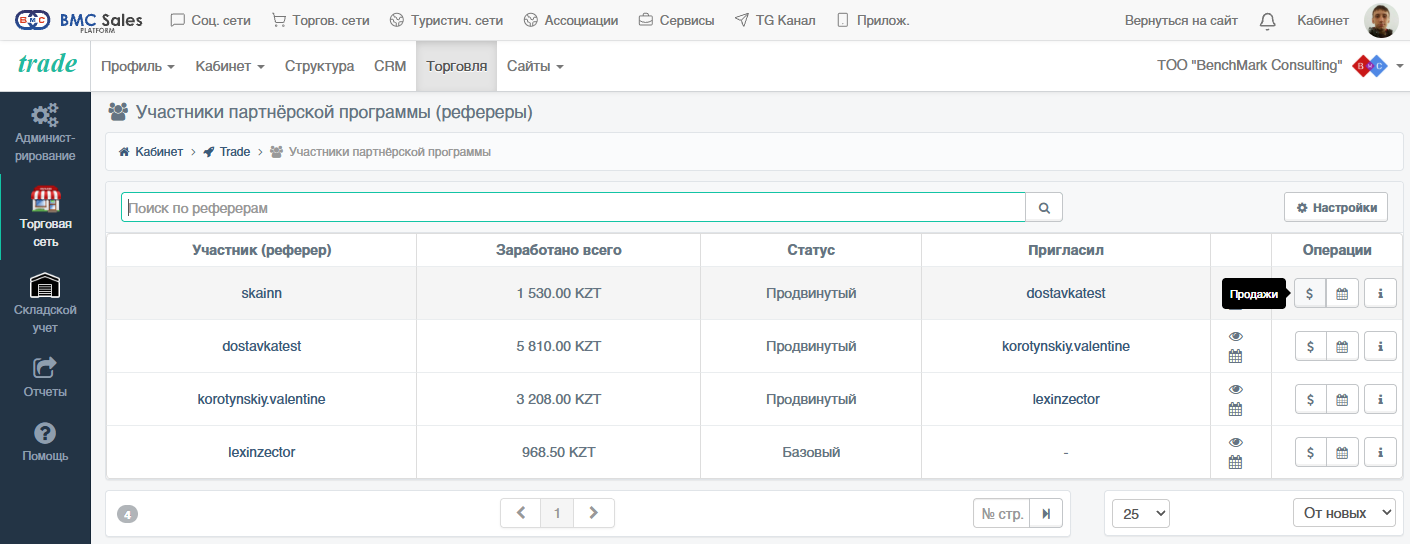Click Кабинет in breadcrumb
The image size is (1410, 544).
pos(151,152)
